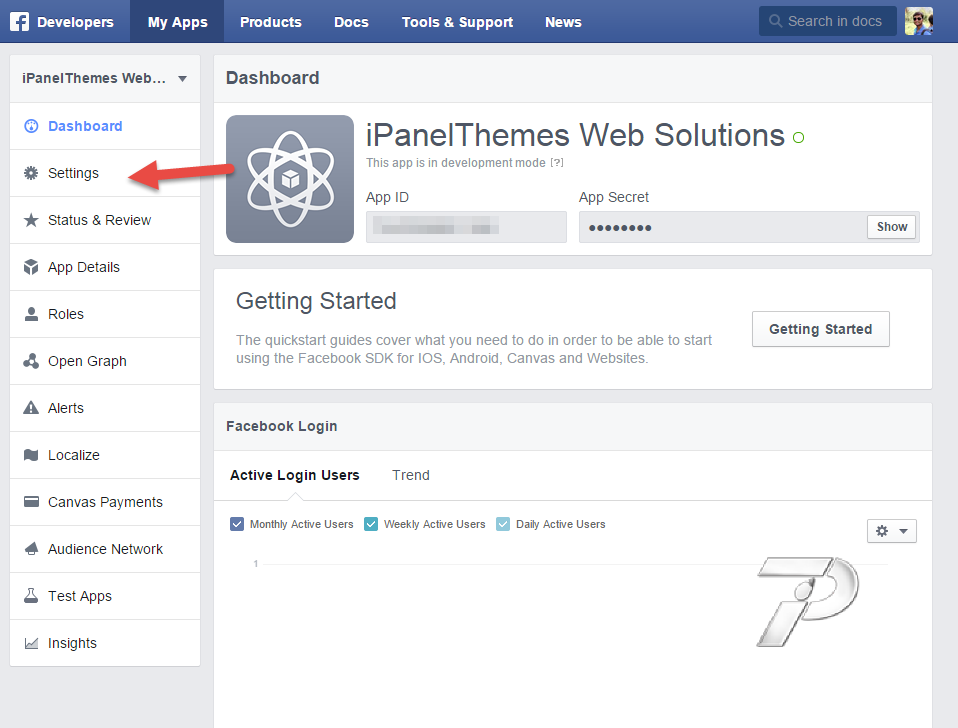958x728 pixels.
Task: Open the Open Graph icon in sidebar
Action: coord(30,361)
